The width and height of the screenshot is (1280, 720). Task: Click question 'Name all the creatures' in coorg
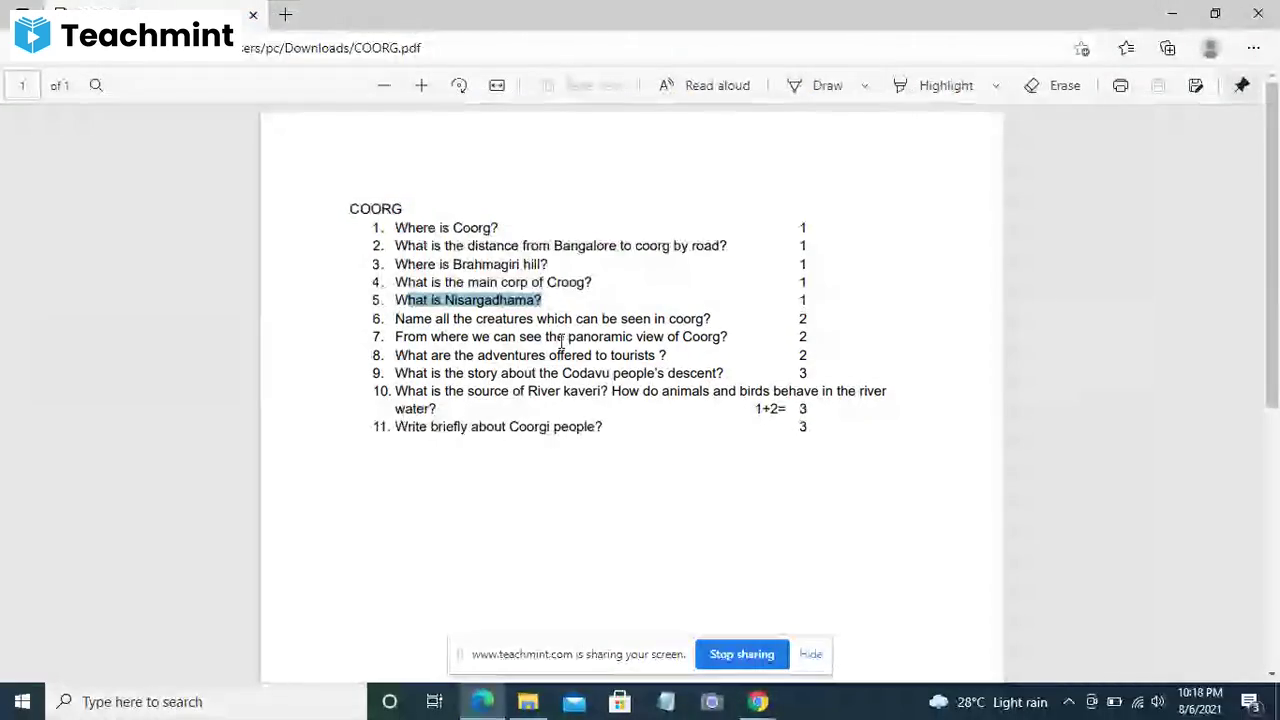(553, 319)
